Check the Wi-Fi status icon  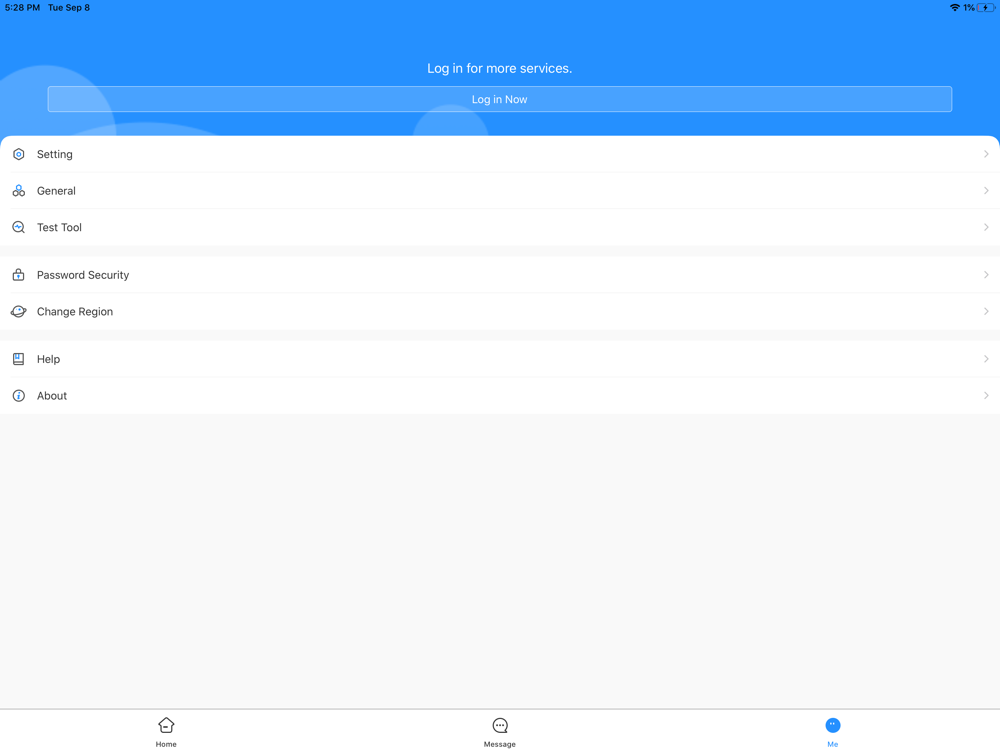(955, 8)
